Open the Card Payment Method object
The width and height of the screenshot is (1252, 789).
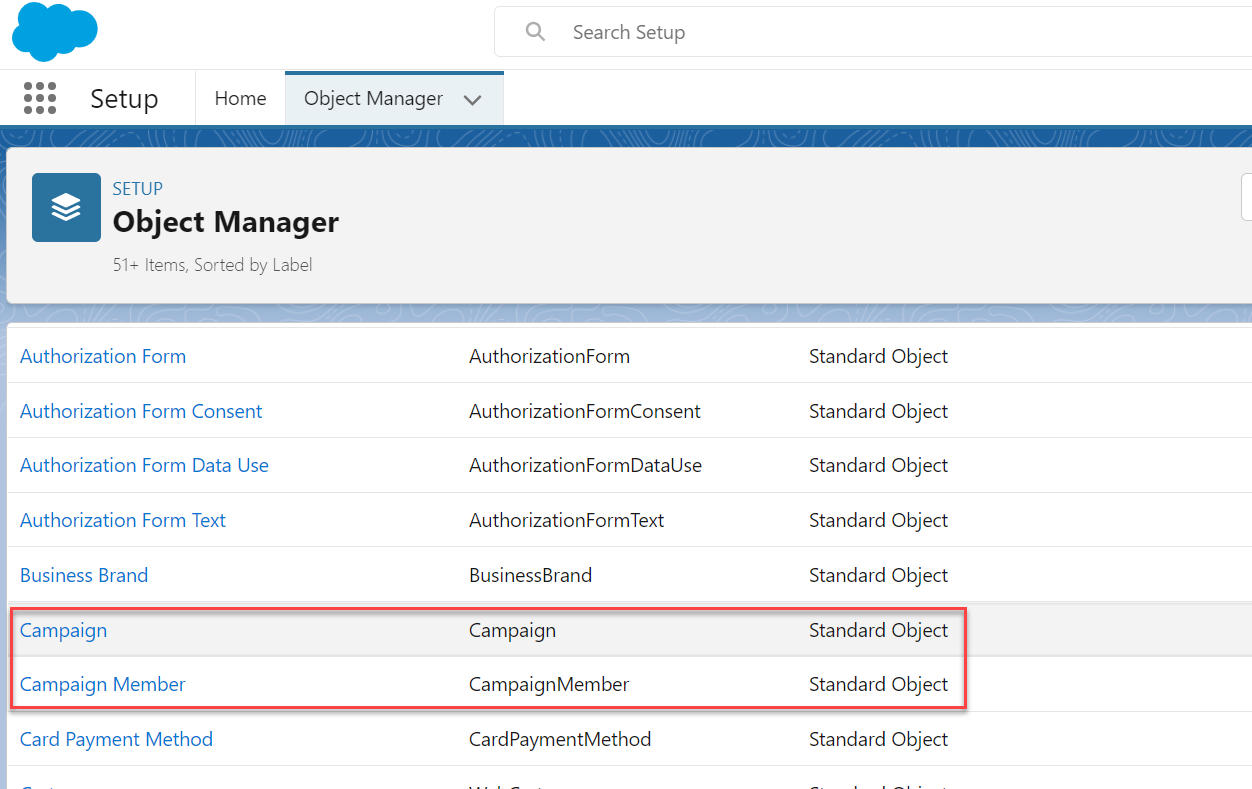coord(116,739)
